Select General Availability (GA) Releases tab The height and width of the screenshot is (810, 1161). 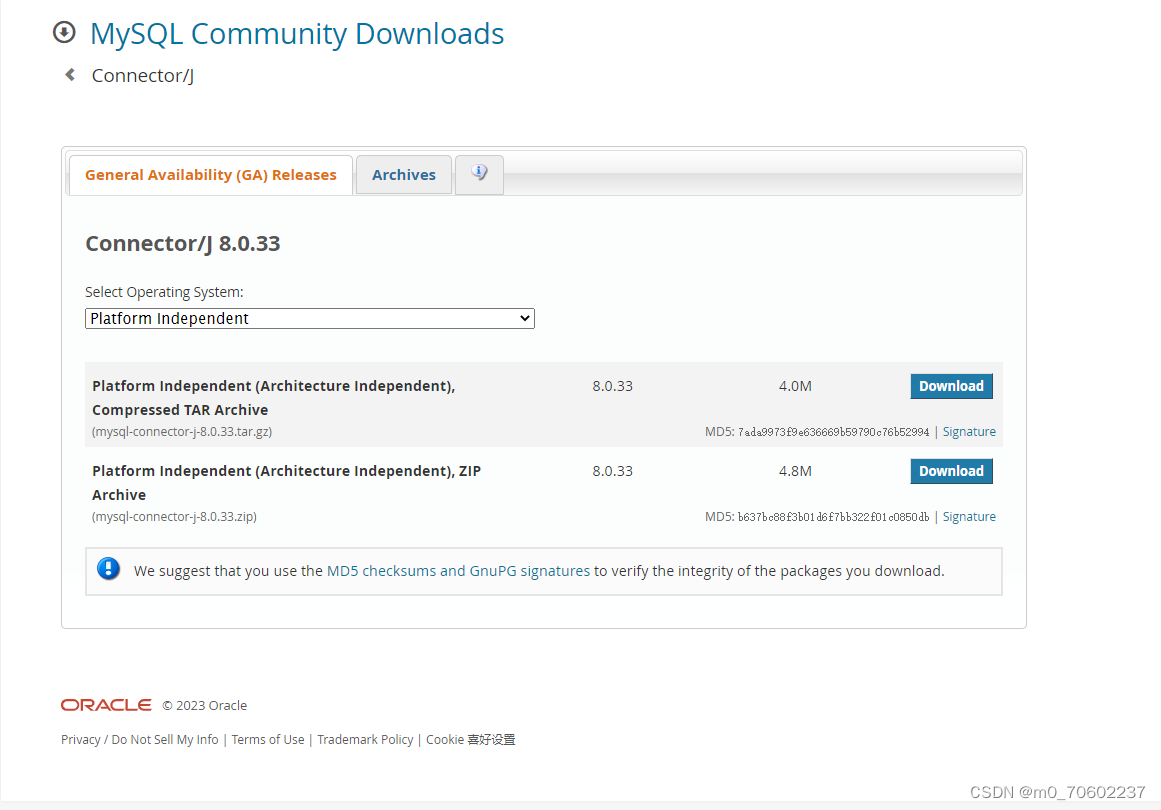(x=210, y=175)
